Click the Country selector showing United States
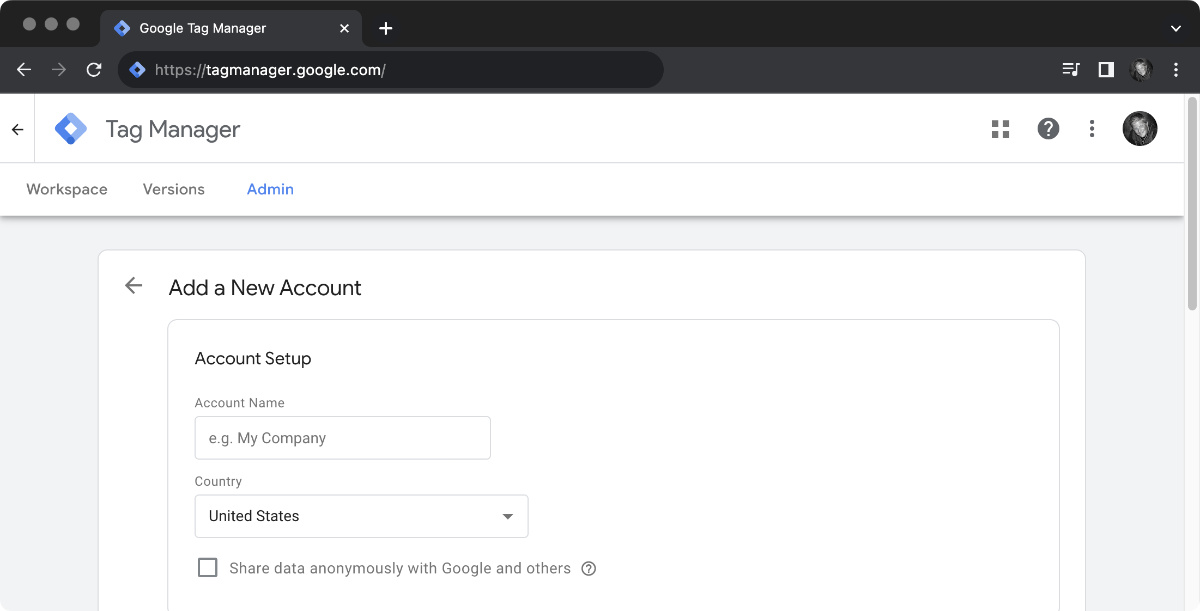 (361, 516)
